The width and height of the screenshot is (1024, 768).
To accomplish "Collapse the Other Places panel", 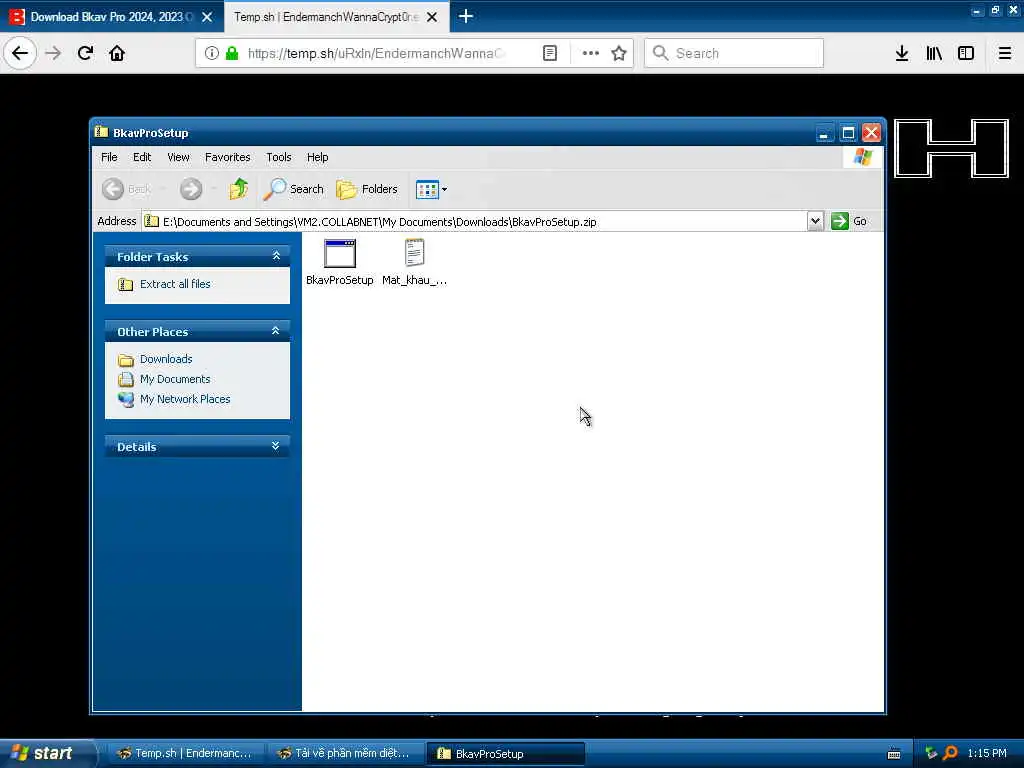I will 276,331.
